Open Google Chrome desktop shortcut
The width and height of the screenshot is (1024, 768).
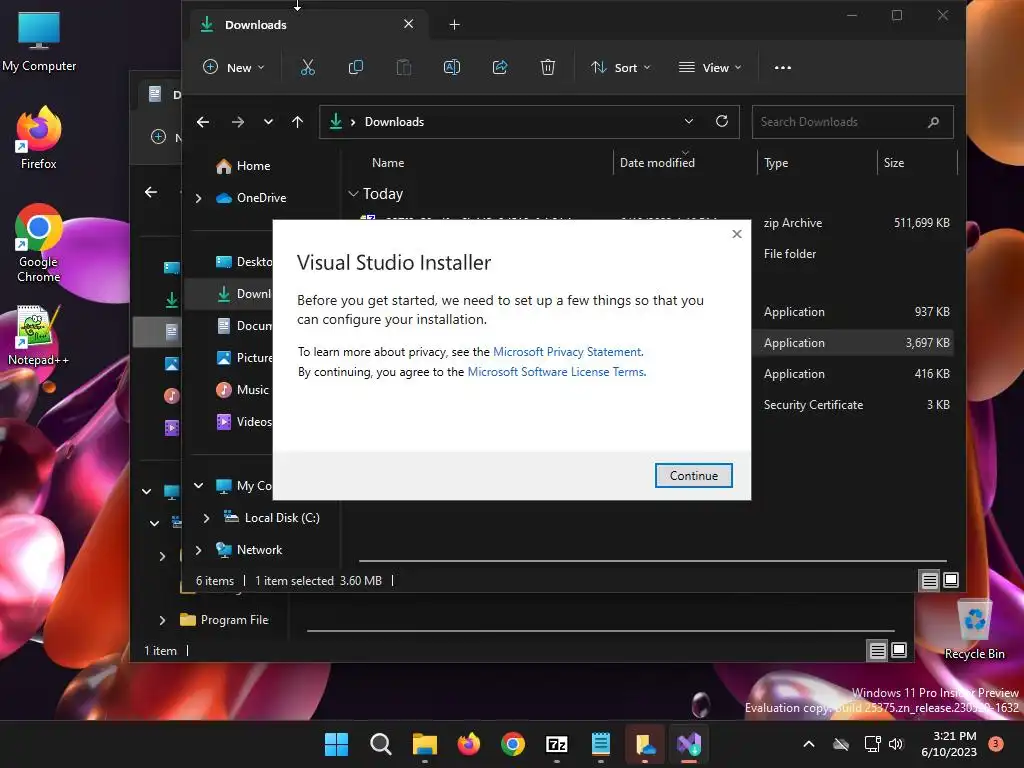click(39, 243)
